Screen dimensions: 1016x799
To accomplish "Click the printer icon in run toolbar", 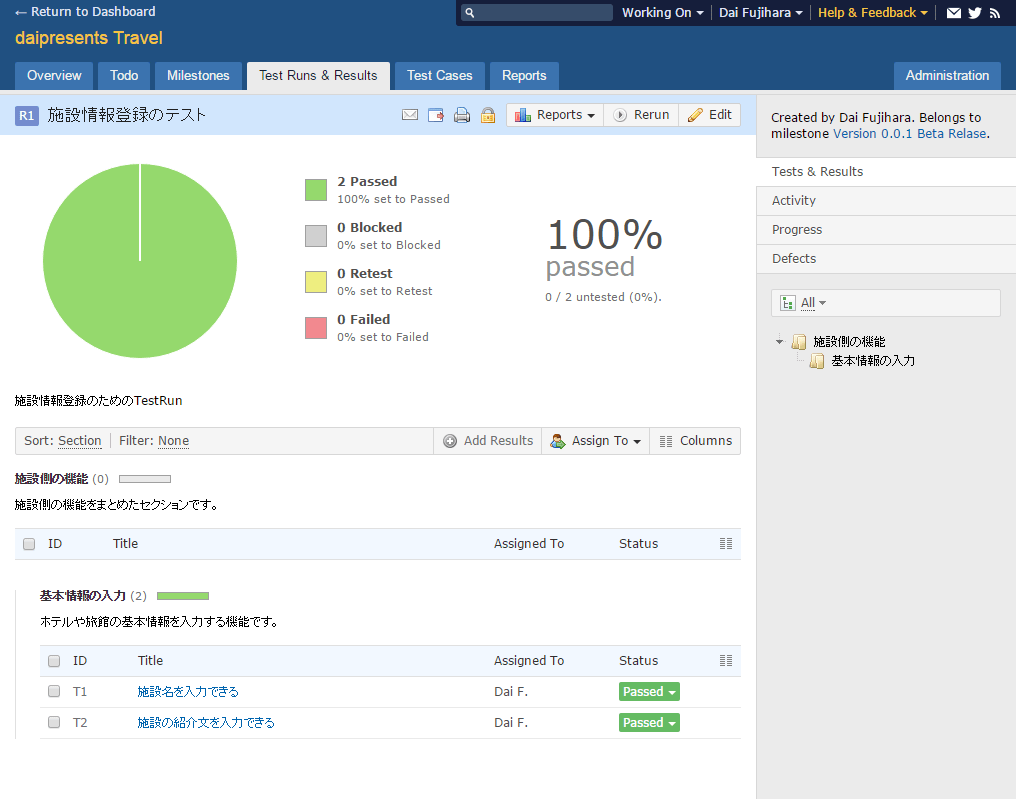I will click(x=462, y=115).
